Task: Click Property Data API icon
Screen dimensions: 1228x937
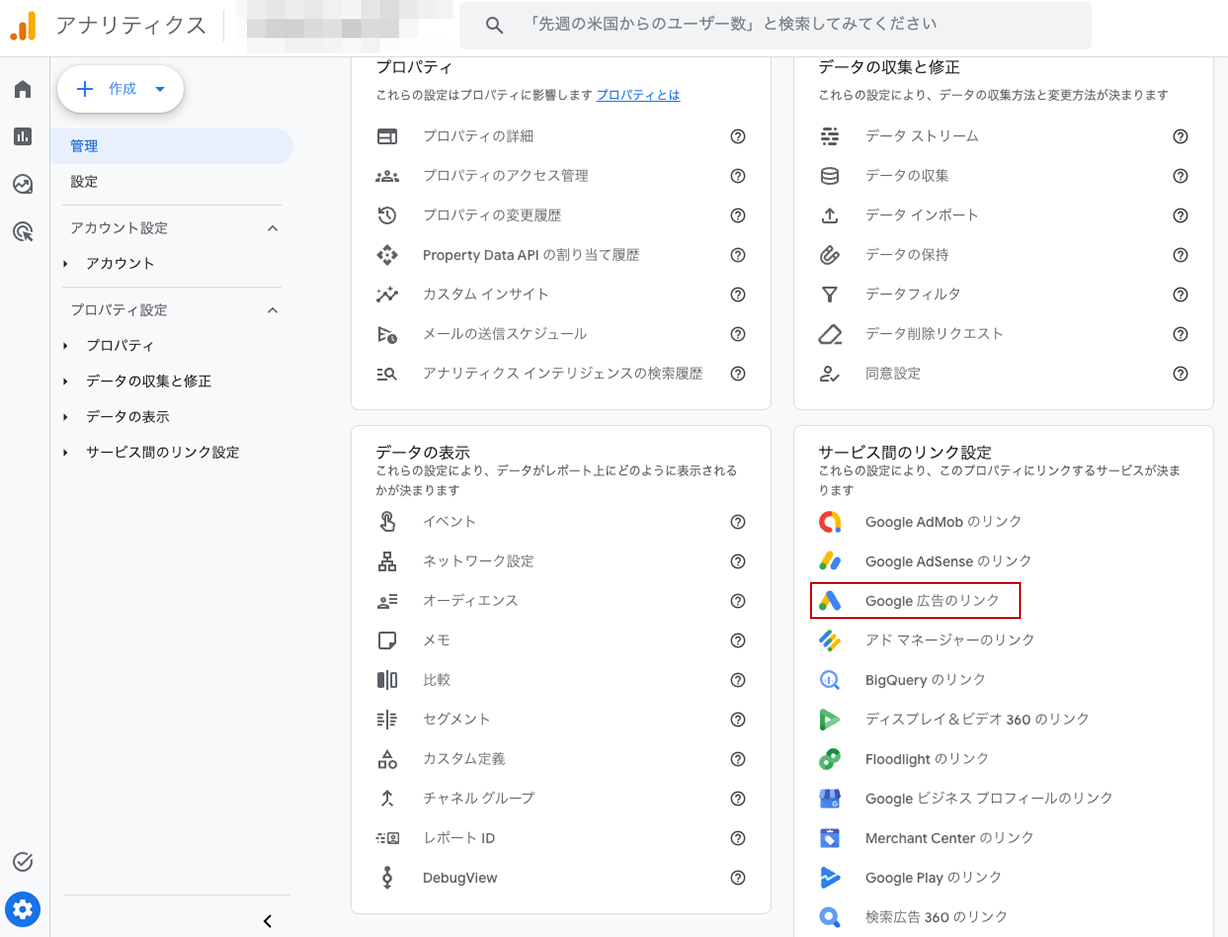Action: [x=387, y=255]
